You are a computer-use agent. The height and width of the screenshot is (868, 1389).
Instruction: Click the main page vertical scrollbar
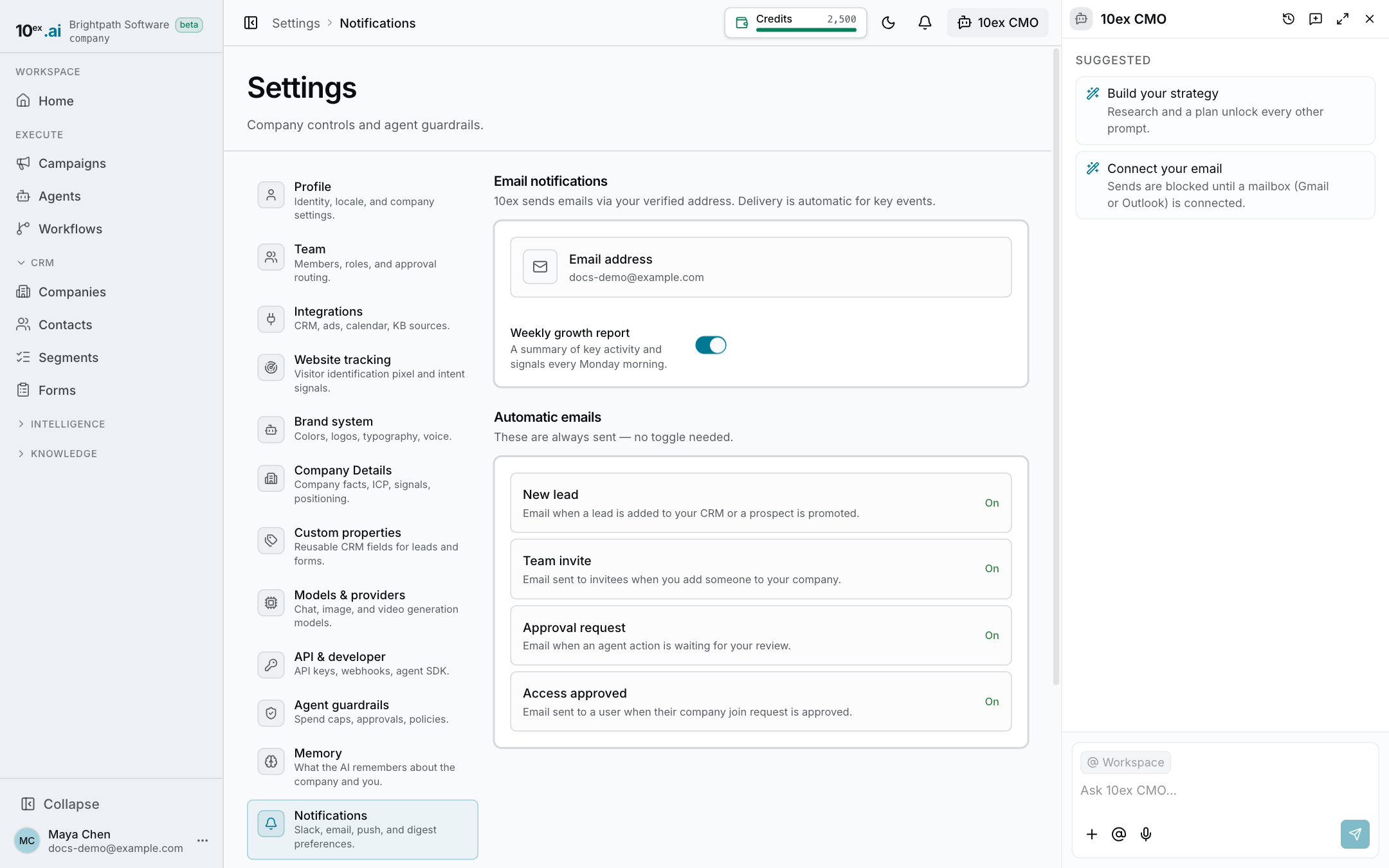coord(1056,366)
